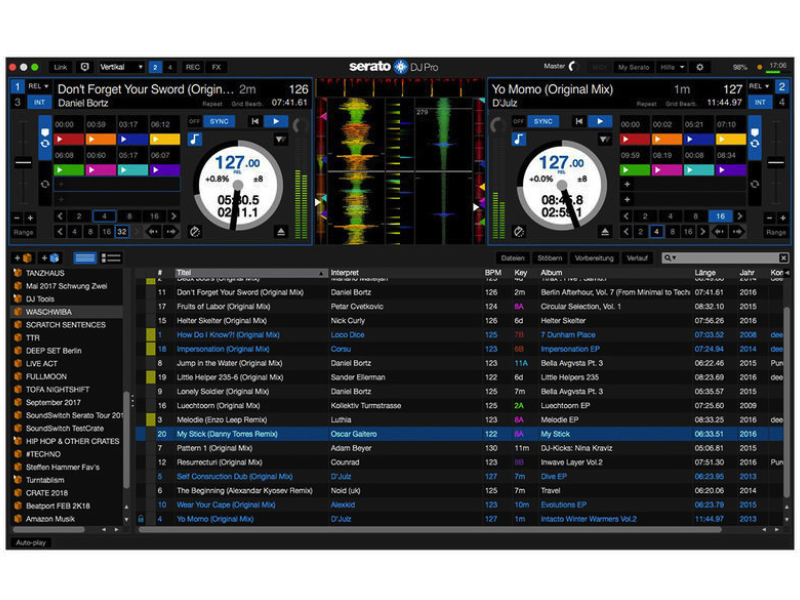Open My Serato
The image size is (800, 600).
coord(633,67)
